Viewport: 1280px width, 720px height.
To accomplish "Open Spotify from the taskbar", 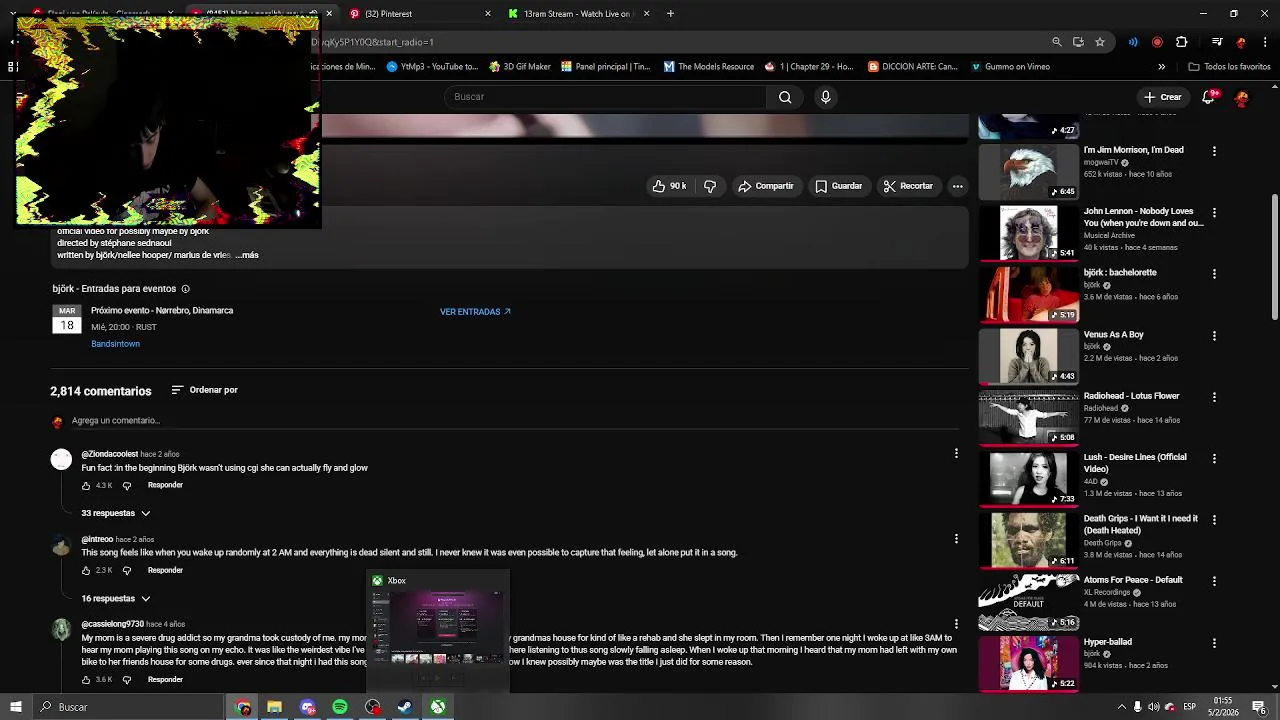I will [x=340, y=707].
